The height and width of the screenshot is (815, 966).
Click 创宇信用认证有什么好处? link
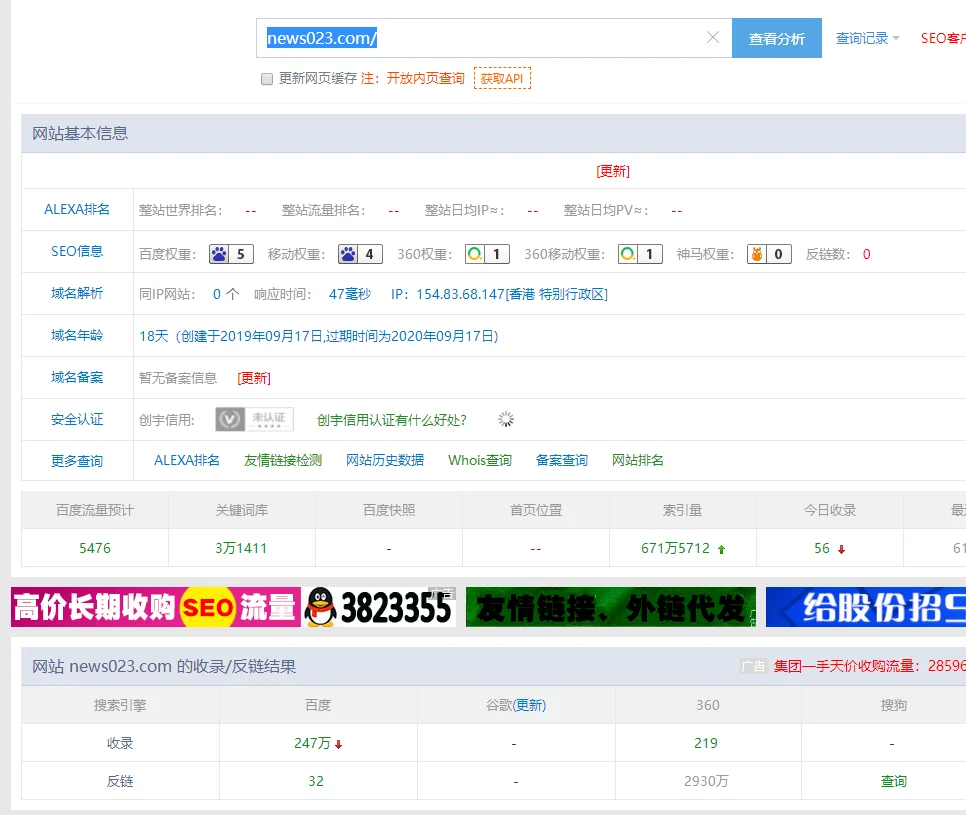pyautogui.click(x=392, y=420)
